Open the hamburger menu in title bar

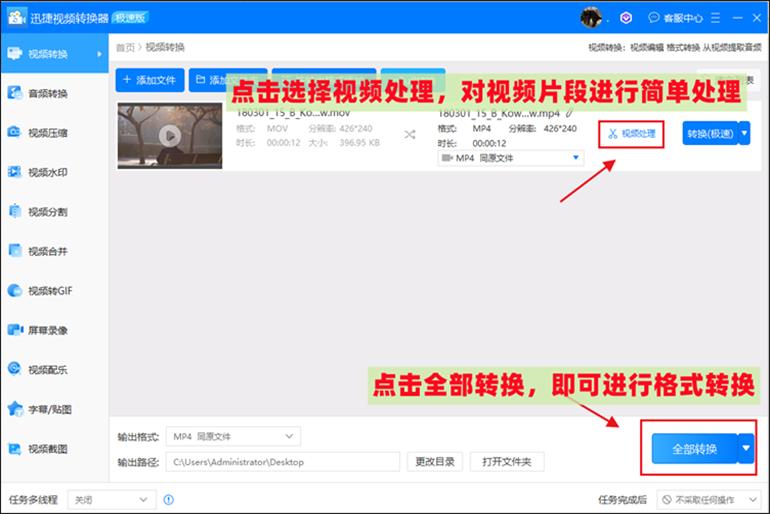715,18
